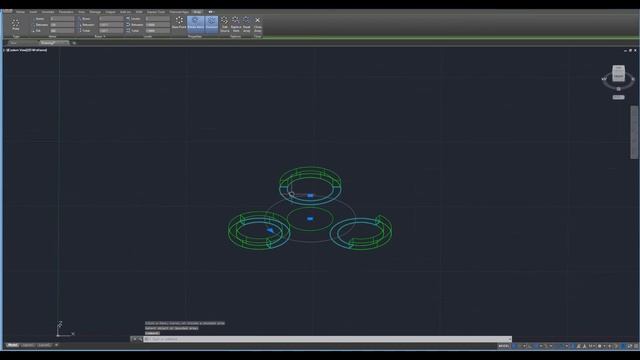Viewport: 640px width, 360px height.
Task: Click the Rows Between distance field
Action: click(111, 25)
